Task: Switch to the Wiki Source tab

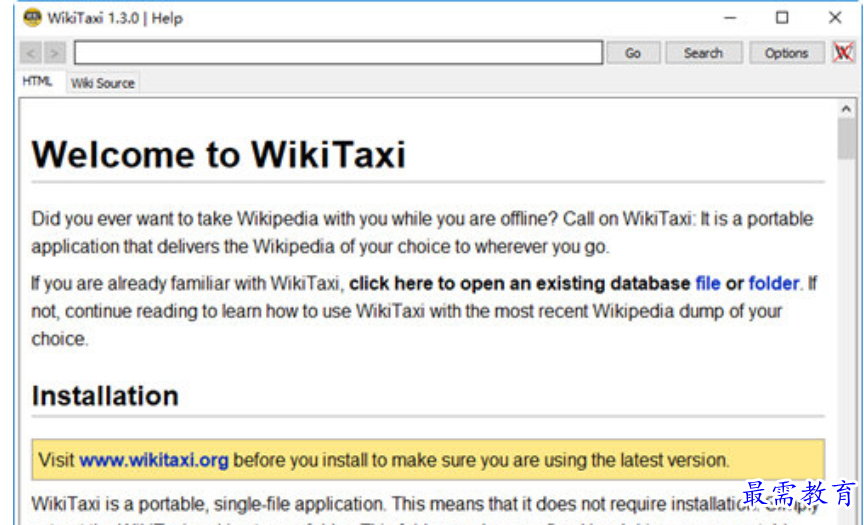Action: 102,83
